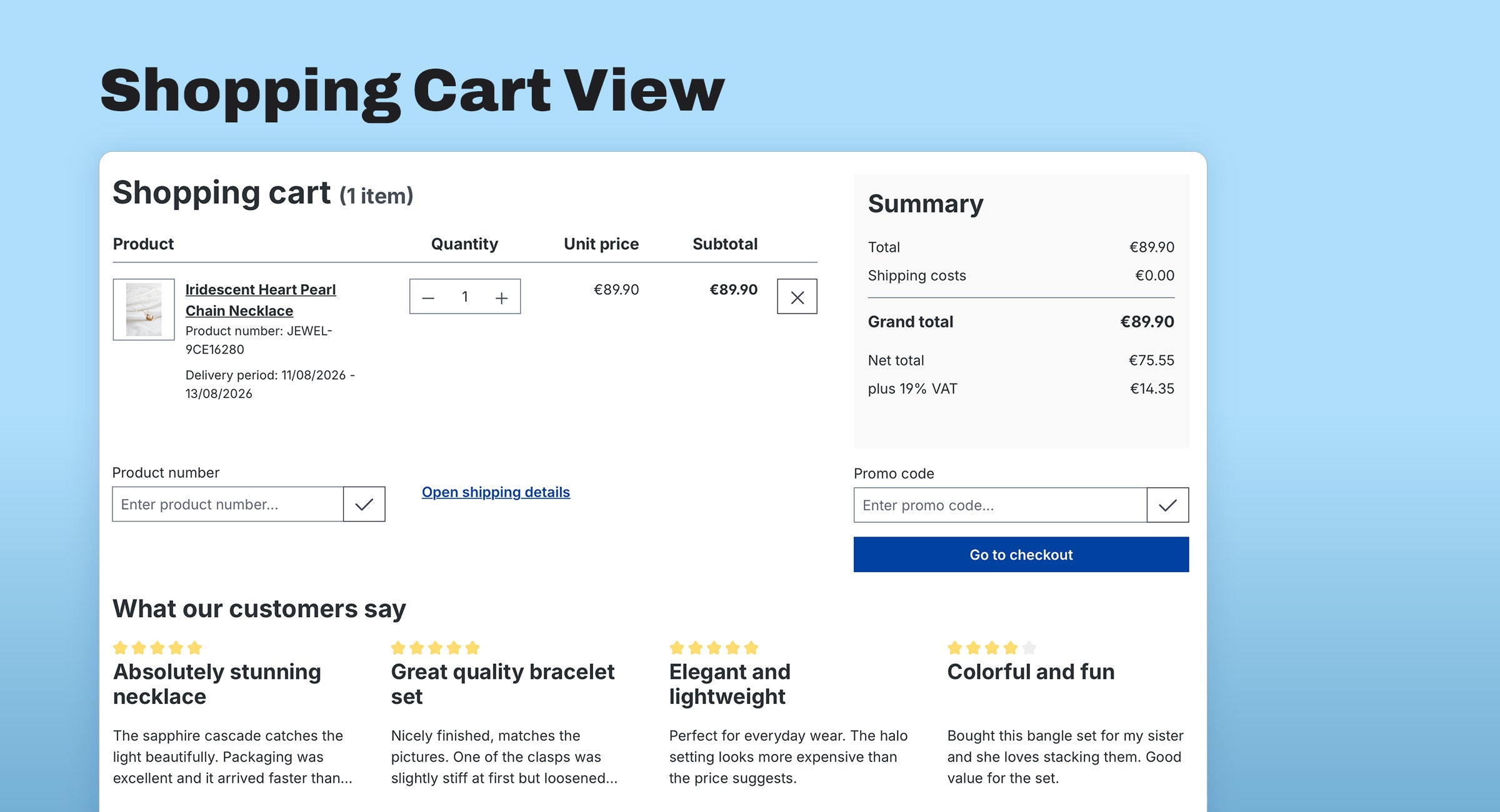1500x812 pixels.
Task: Click star rating of Great quality bracelet set review
Action: (x=436, y=648)
